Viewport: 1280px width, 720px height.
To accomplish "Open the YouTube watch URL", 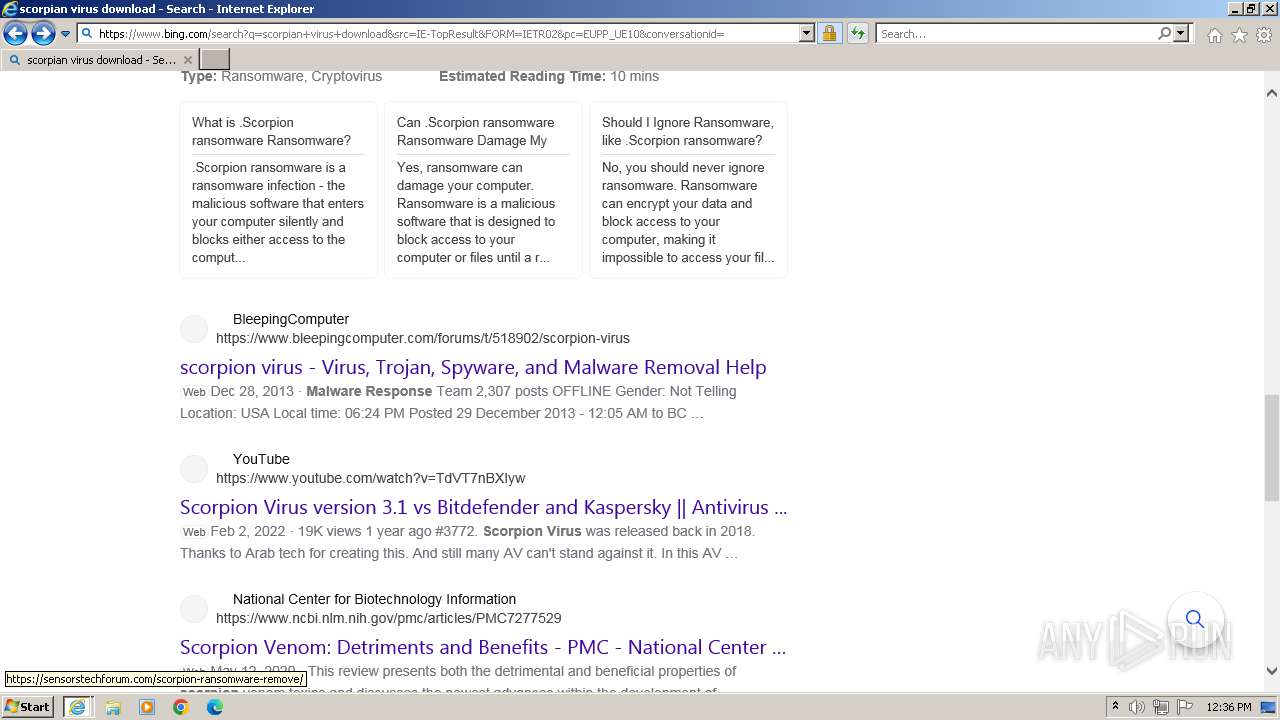I will tap(370, 478).
